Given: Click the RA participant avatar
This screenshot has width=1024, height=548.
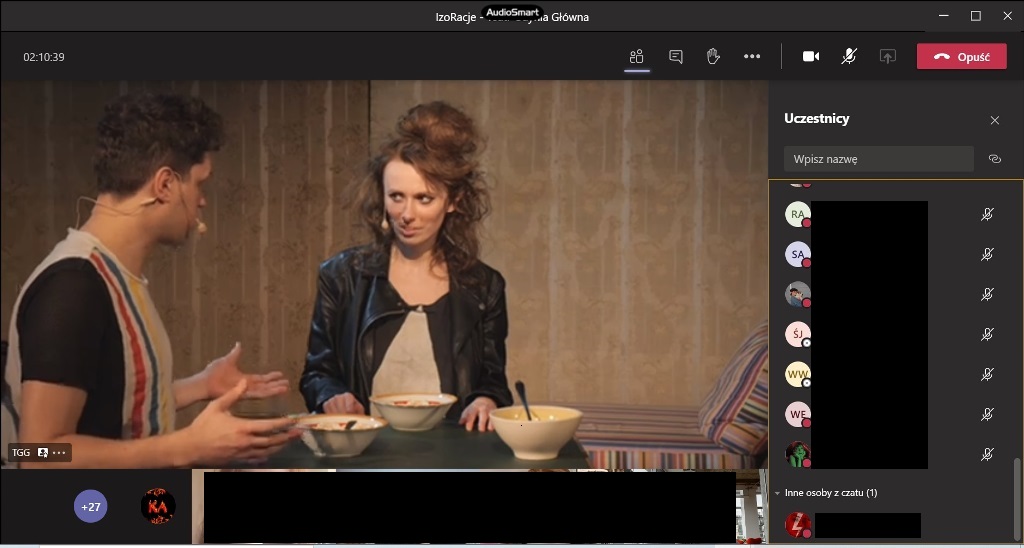Looking at the screenshot, I should click(x=797, y=214).
